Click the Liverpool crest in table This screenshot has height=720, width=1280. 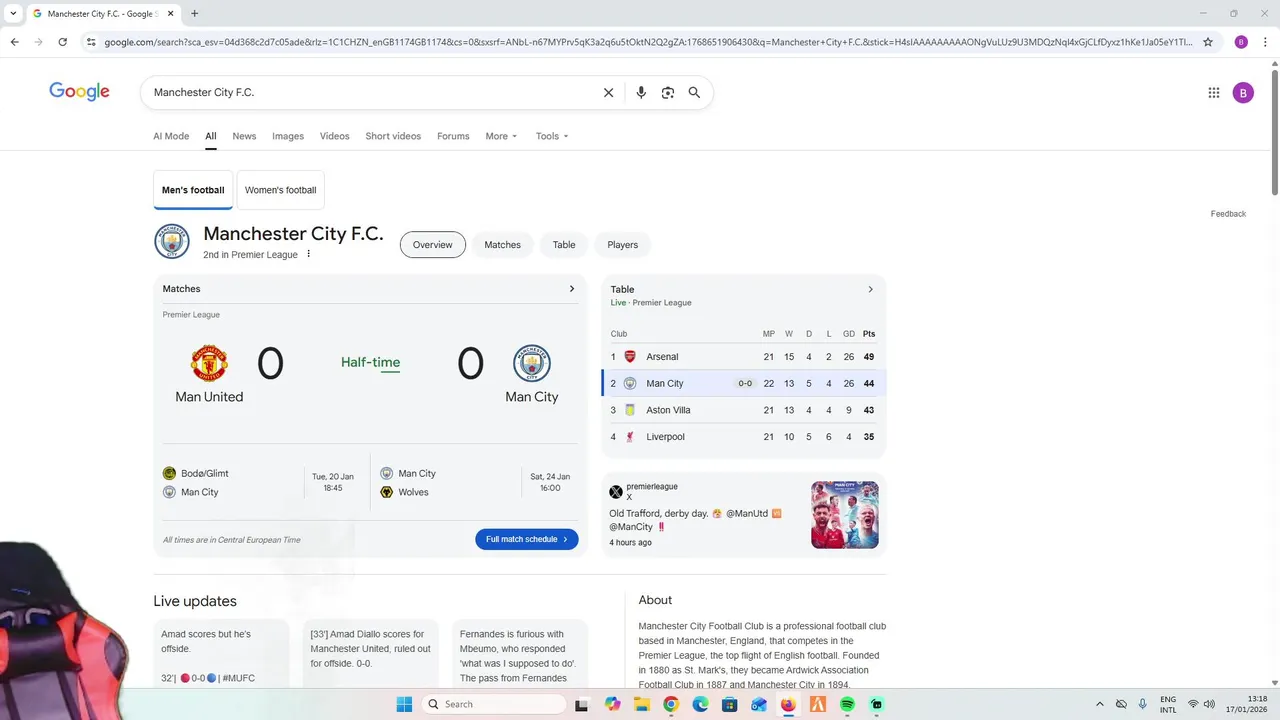click(630, 437)
